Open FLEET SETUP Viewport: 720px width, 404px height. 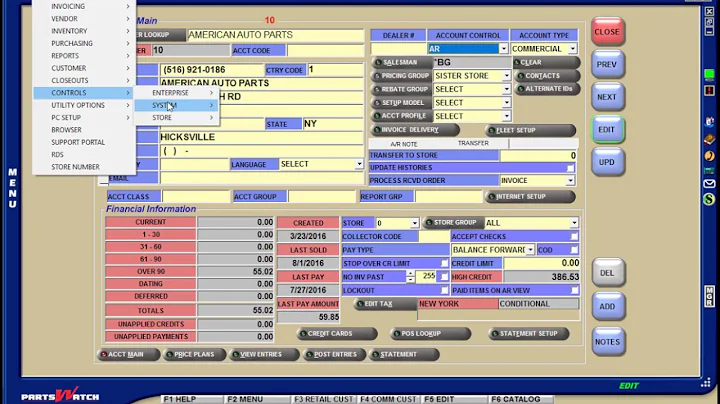point(530,130)
